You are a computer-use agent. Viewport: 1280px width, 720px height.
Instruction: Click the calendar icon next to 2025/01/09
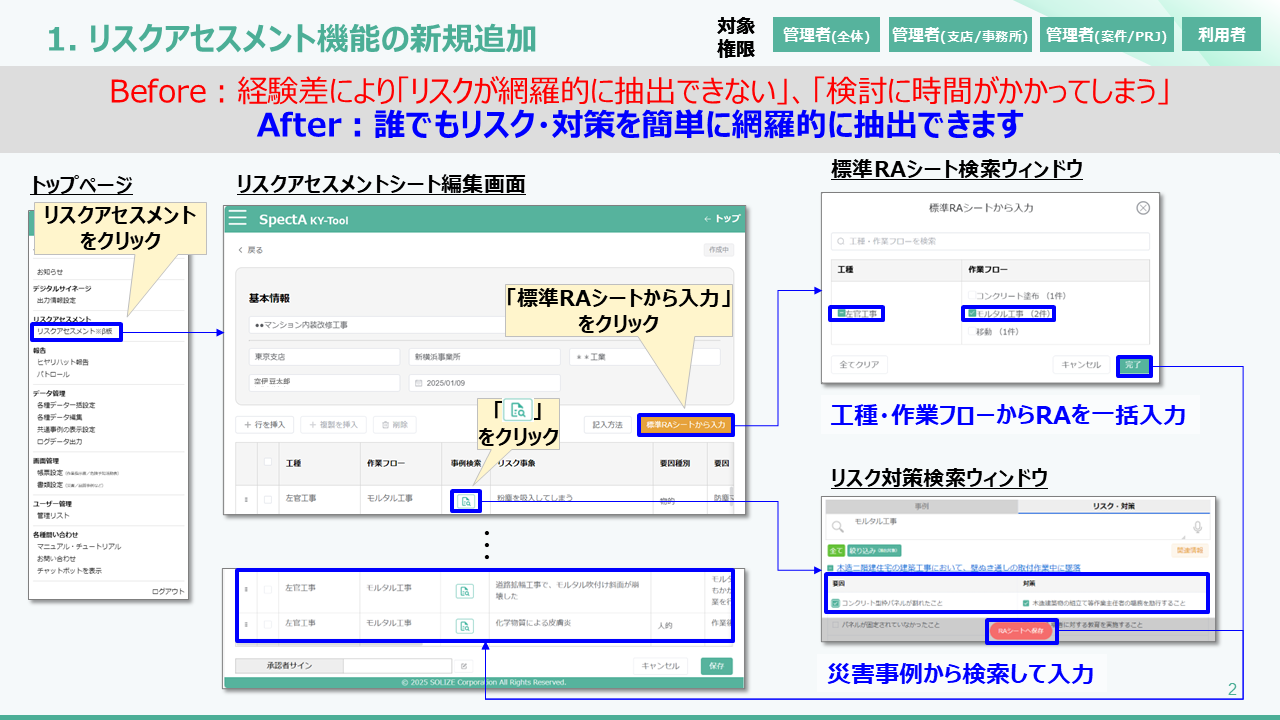(x=418, y=383)
